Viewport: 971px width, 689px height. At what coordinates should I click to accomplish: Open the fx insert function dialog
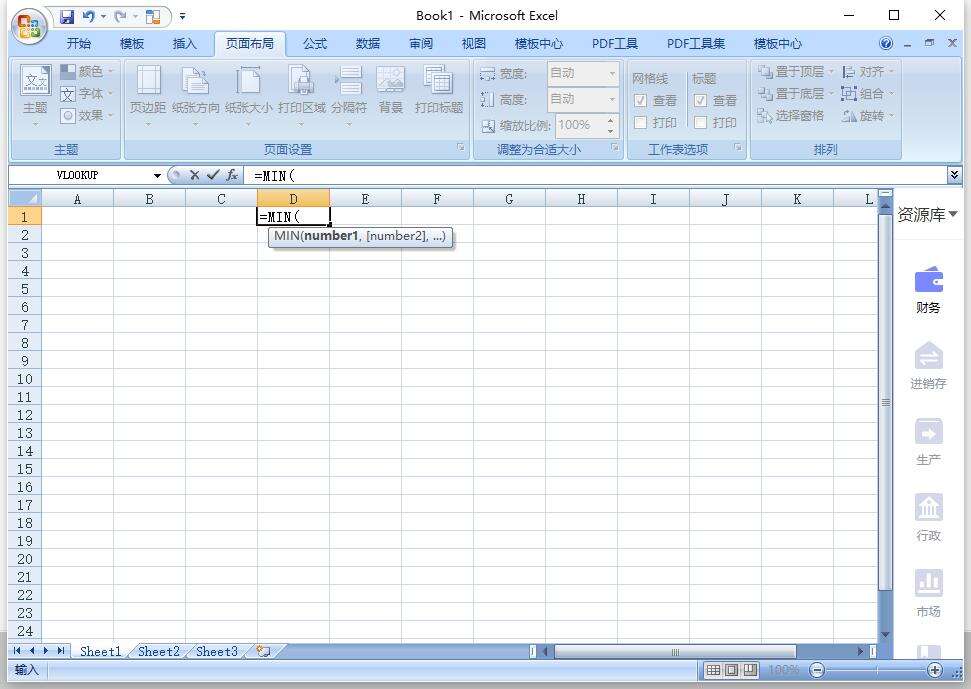pyautogui.click(x=232, y=175)
